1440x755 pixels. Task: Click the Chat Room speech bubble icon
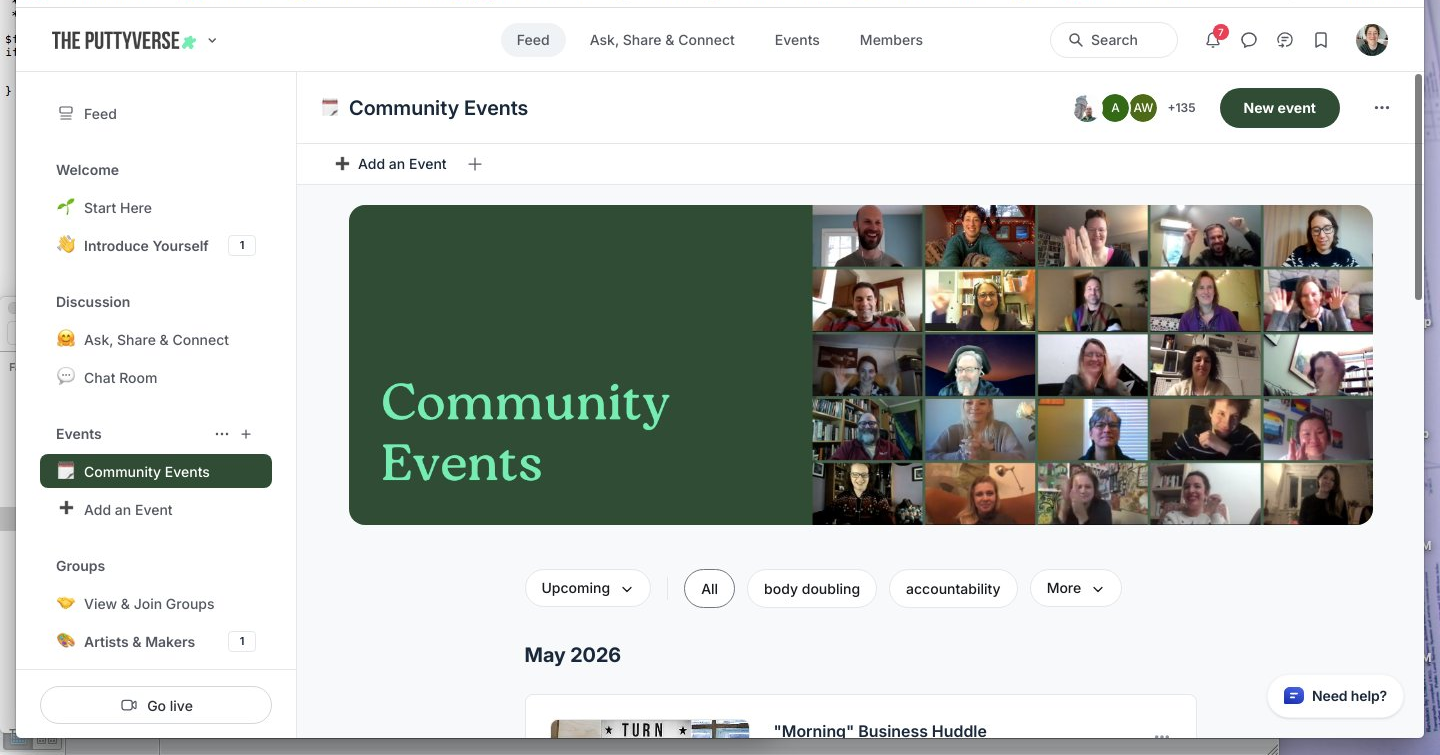click(66, 377)
